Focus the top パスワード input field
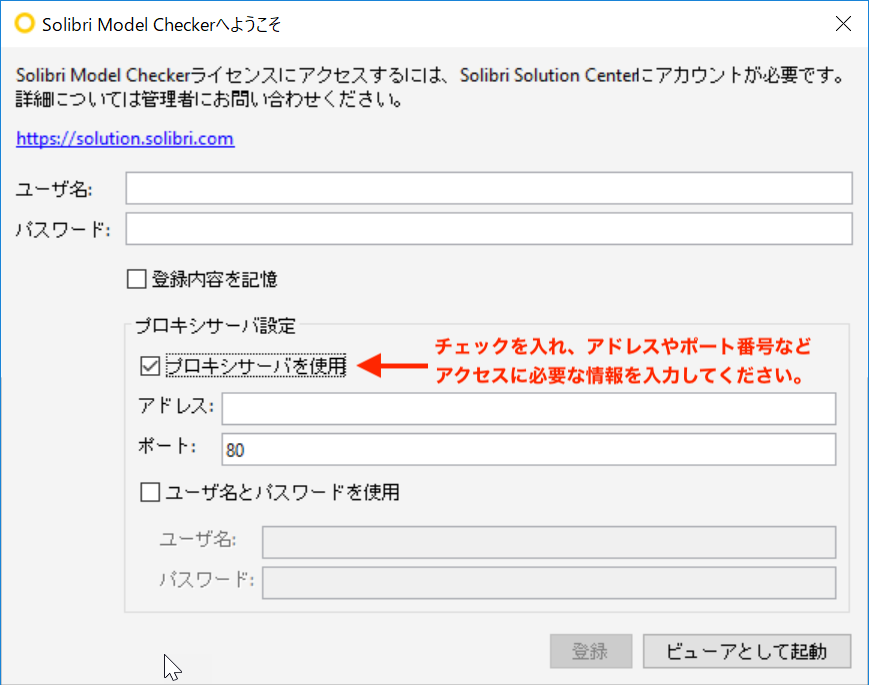Screen dimensions: 869x685 (489, 228)
